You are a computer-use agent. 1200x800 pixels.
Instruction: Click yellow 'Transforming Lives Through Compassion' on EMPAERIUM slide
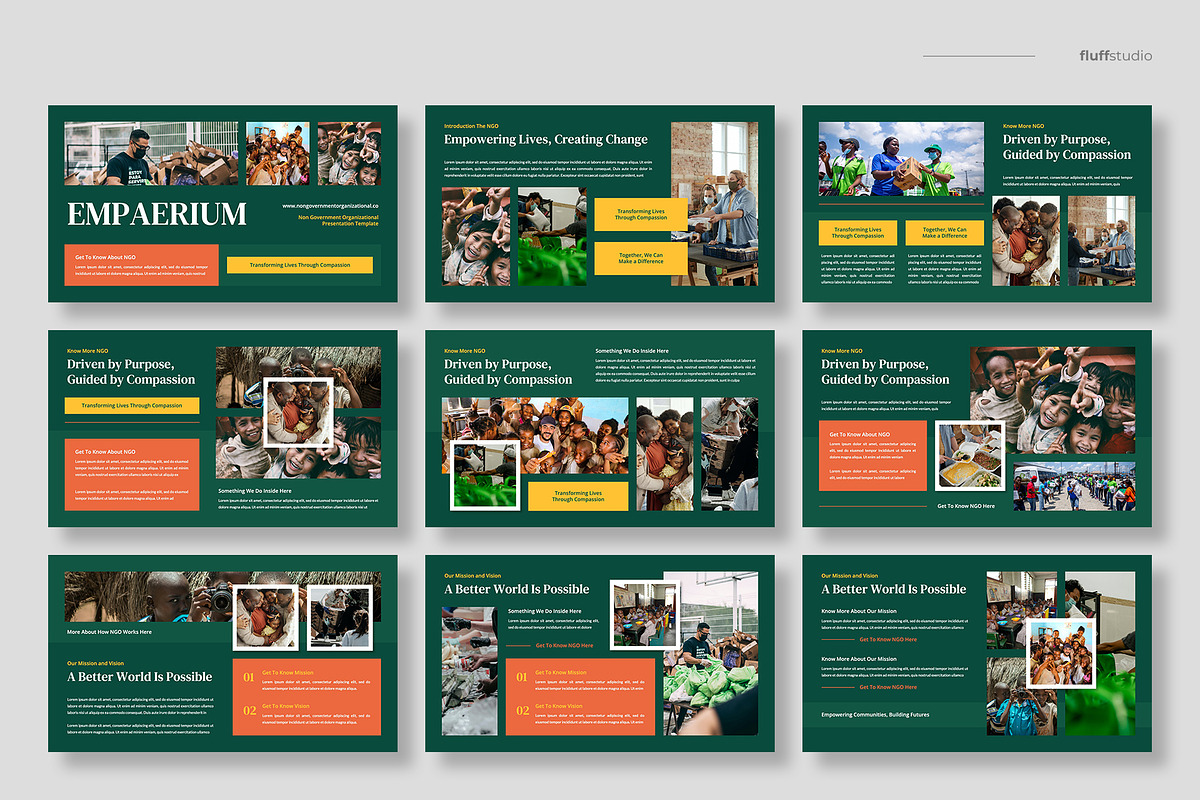click(300, 265)
